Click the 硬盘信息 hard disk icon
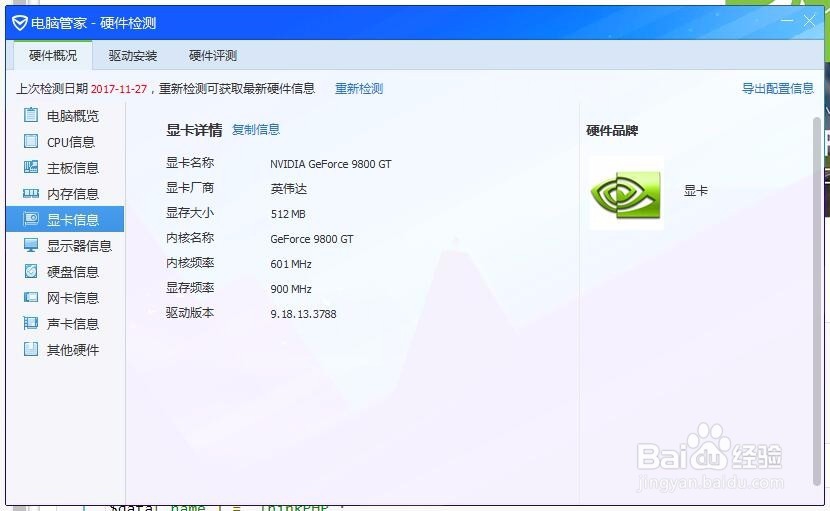This screenshot has height=511, width=830. coord(31,271)
